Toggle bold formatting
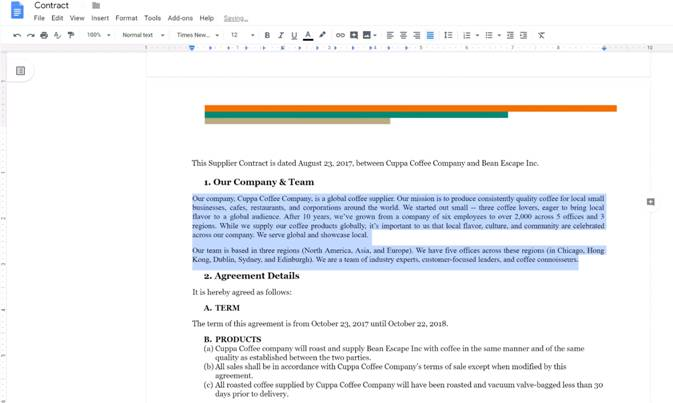 point(267,35)
